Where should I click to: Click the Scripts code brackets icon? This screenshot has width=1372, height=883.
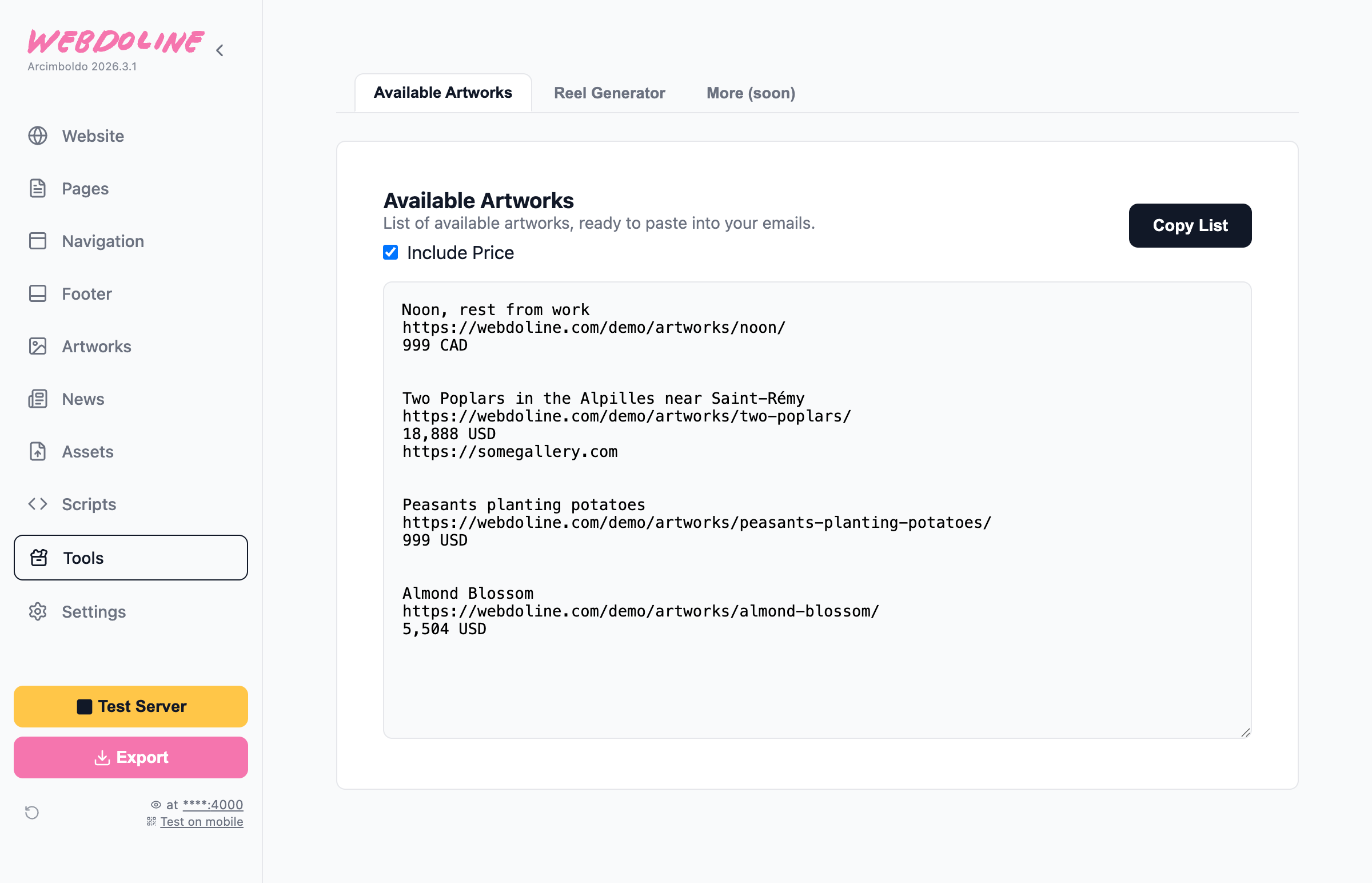tap(38, 504)
